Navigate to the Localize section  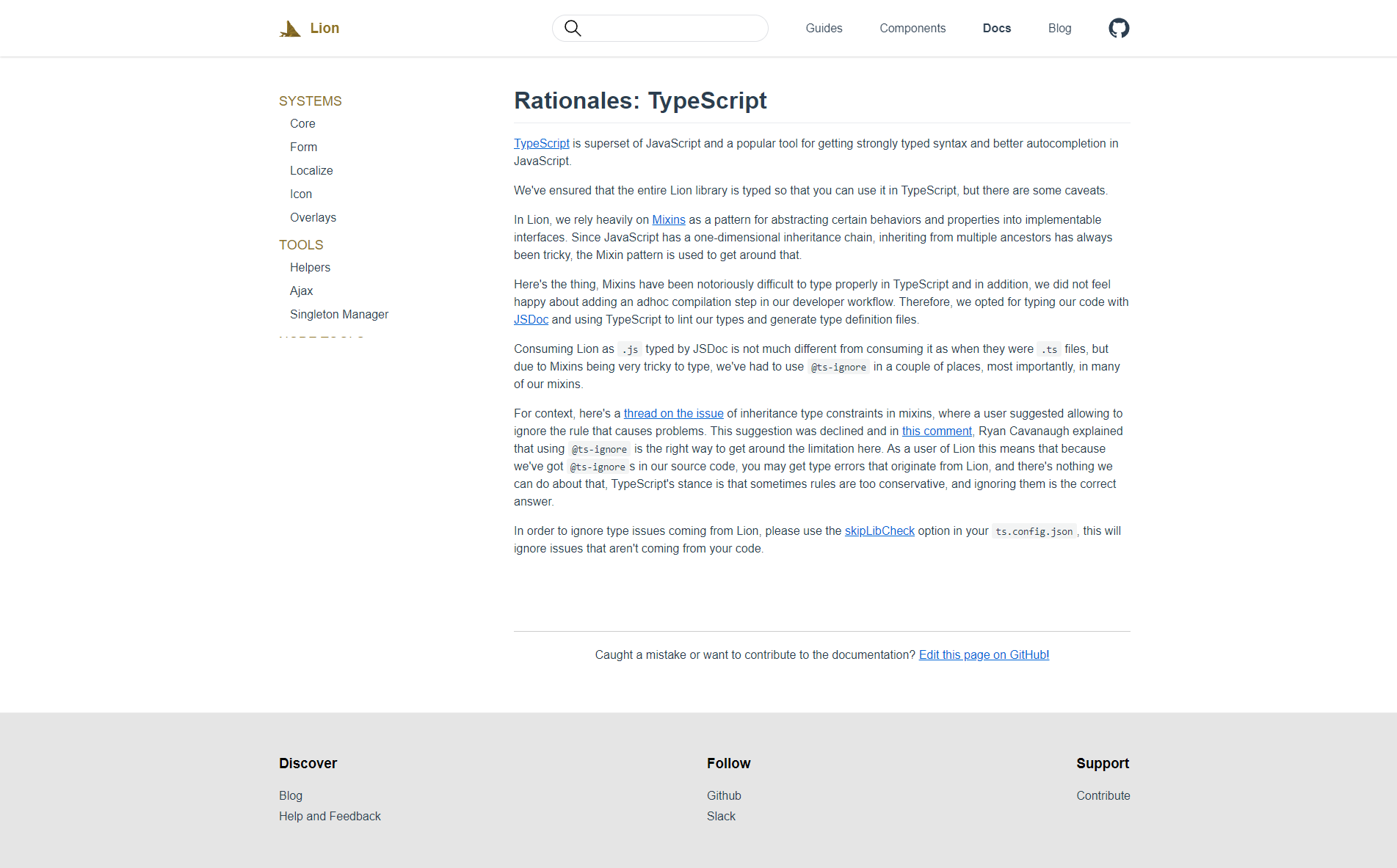(x=311, y=170)
